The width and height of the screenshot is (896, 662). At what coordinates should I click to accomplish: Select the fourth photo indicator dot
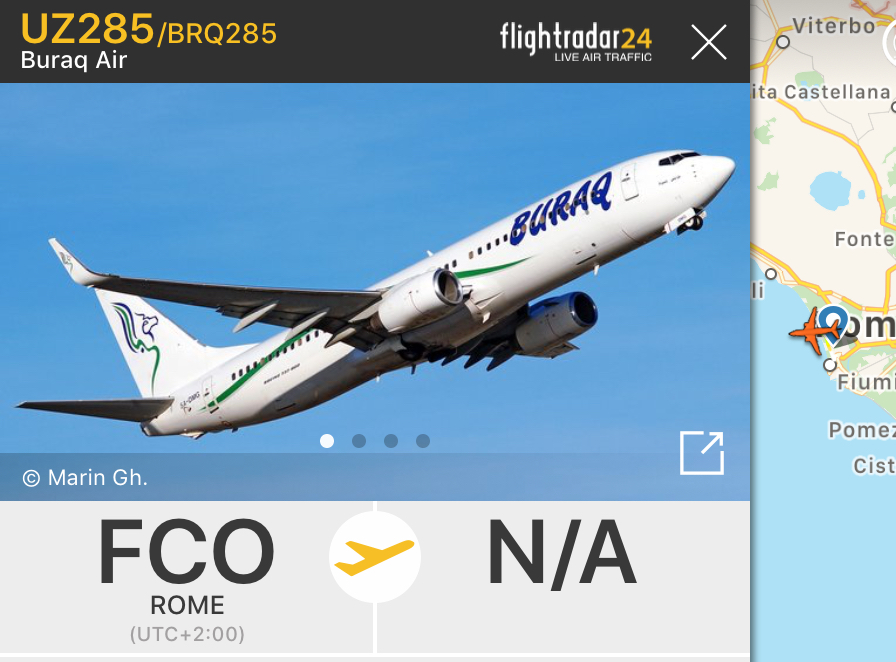click(x=423, y=441)
